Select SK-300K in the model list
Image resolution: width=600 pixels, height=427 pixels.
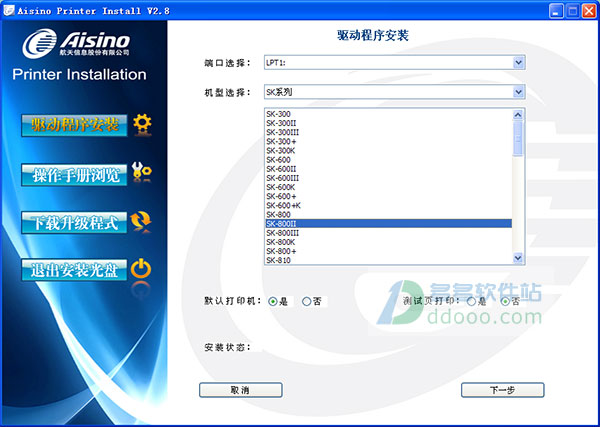click(x=388, y=151)
